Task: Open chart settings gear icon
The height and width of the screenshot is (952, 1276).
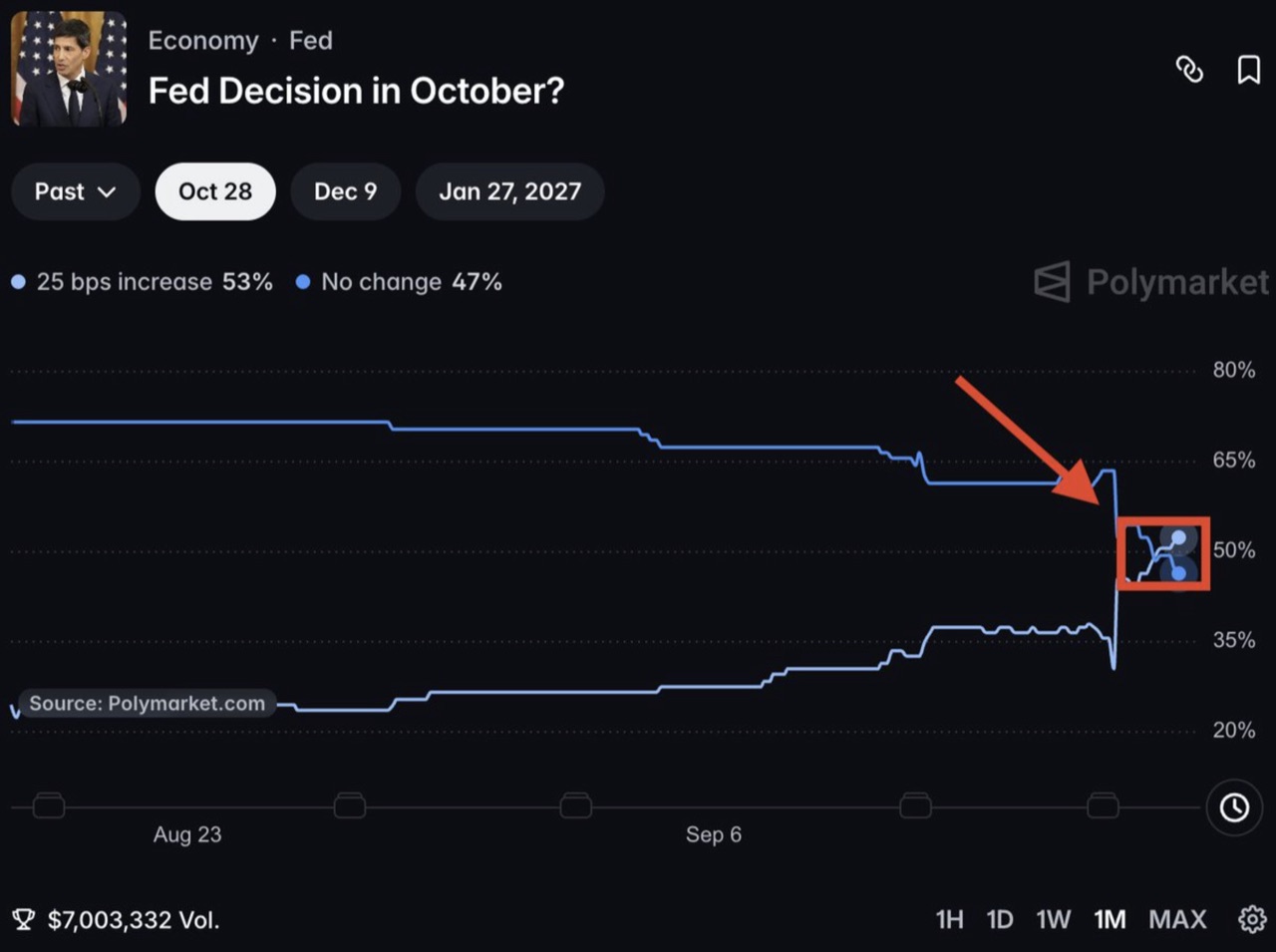Action: point(1252,919)
